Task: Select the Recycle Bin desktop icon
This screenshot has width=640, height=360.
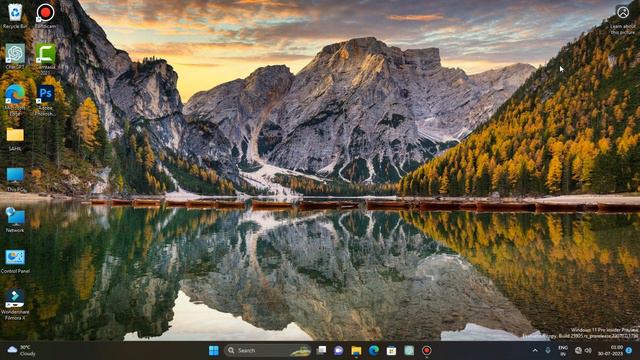Action: [x=15, y=16]
